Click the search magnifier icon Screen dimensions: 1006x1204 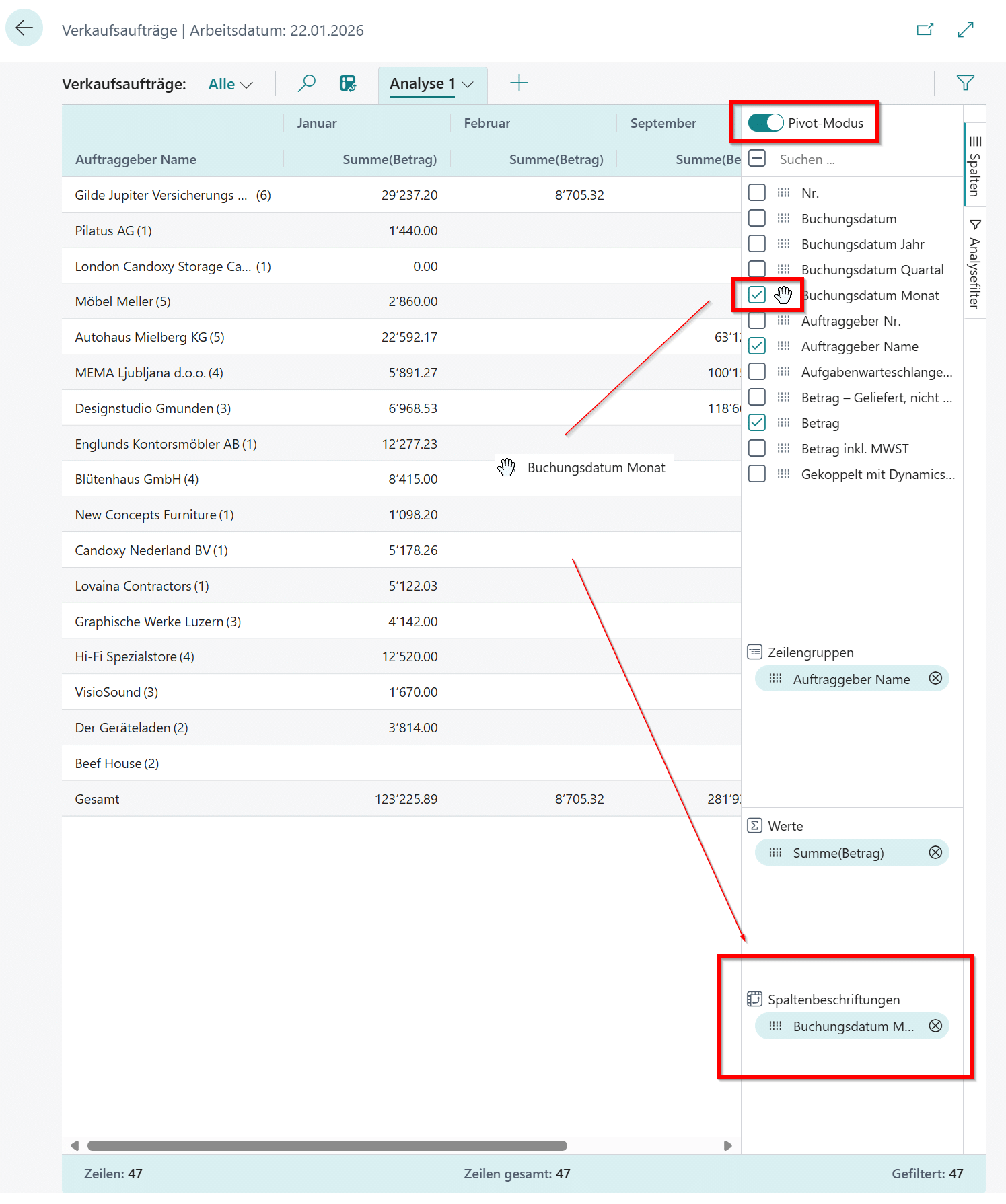pyautogui.click(x=306, y=83)
